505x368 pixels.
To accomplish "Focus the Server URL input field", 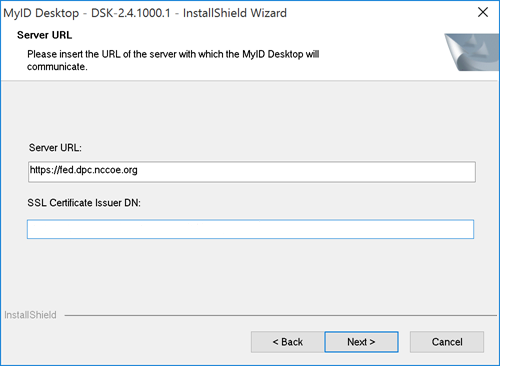I will 252,172.
